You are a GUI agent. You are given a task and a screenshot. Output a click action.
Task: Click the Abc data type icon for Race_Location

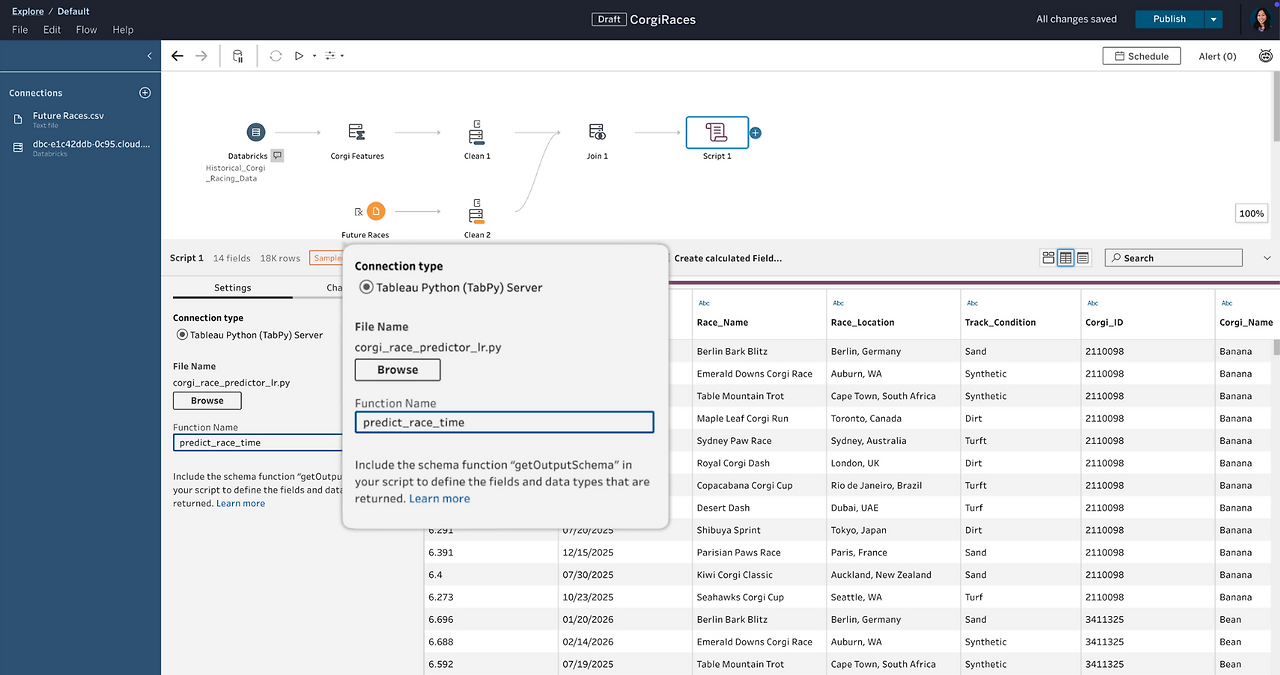tap(838, 302)
